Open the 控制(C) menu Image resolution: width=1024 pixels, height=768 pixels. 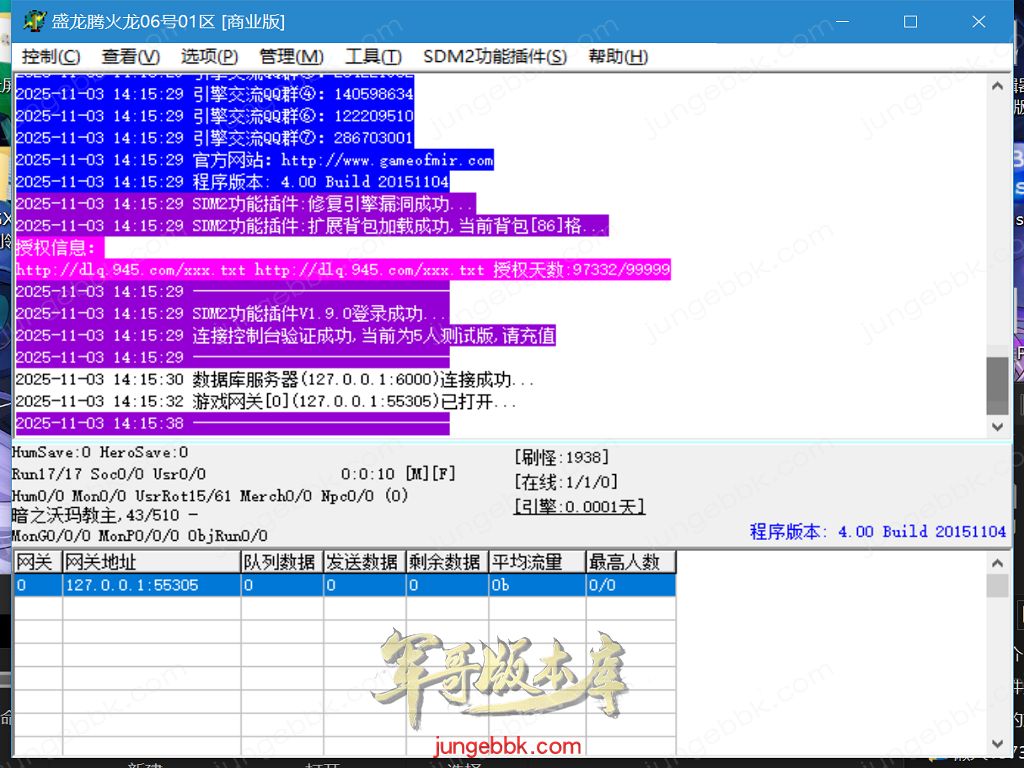51,57
